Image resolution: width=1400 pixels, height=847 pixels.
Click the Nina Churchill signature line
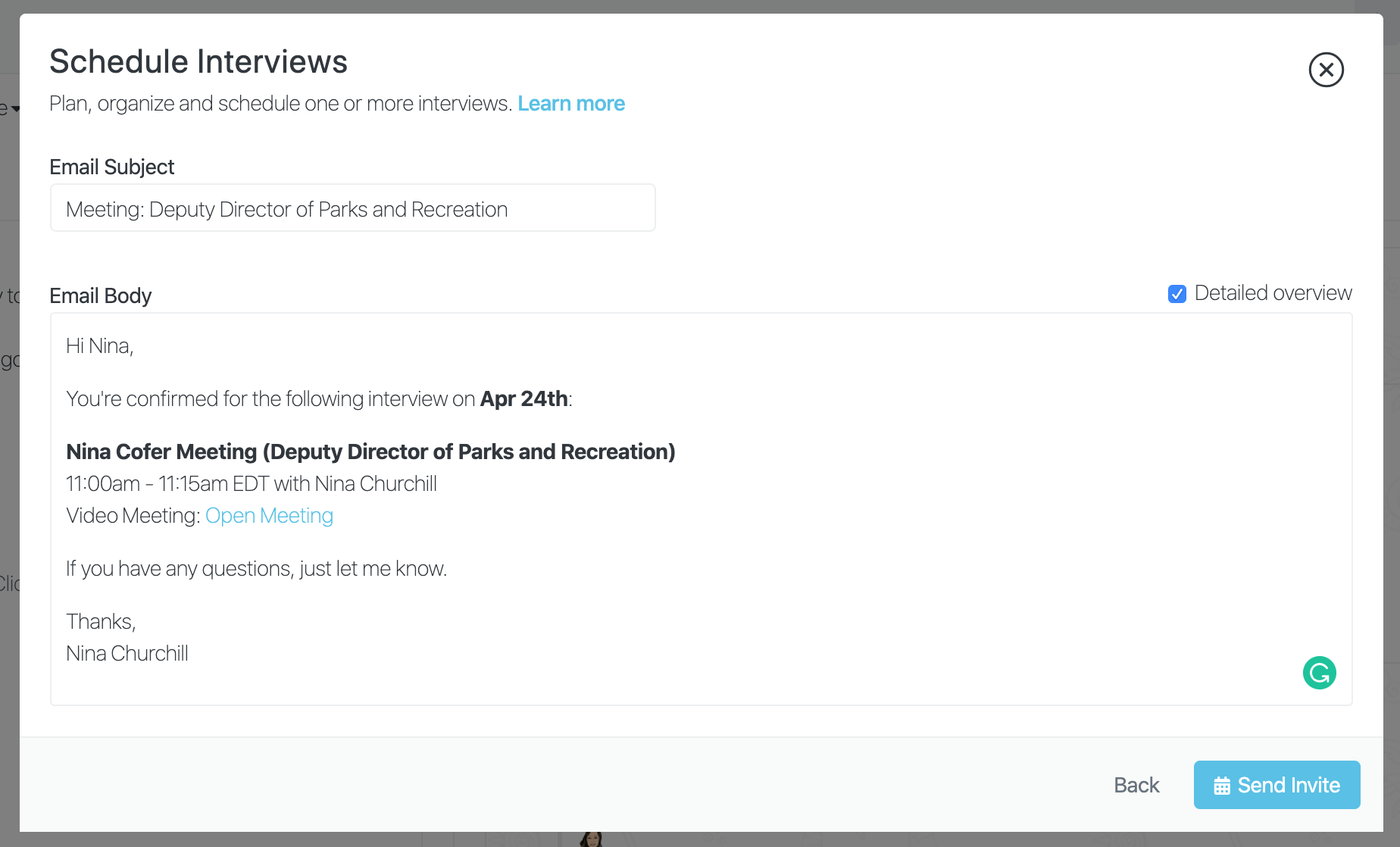pos(127,654)
